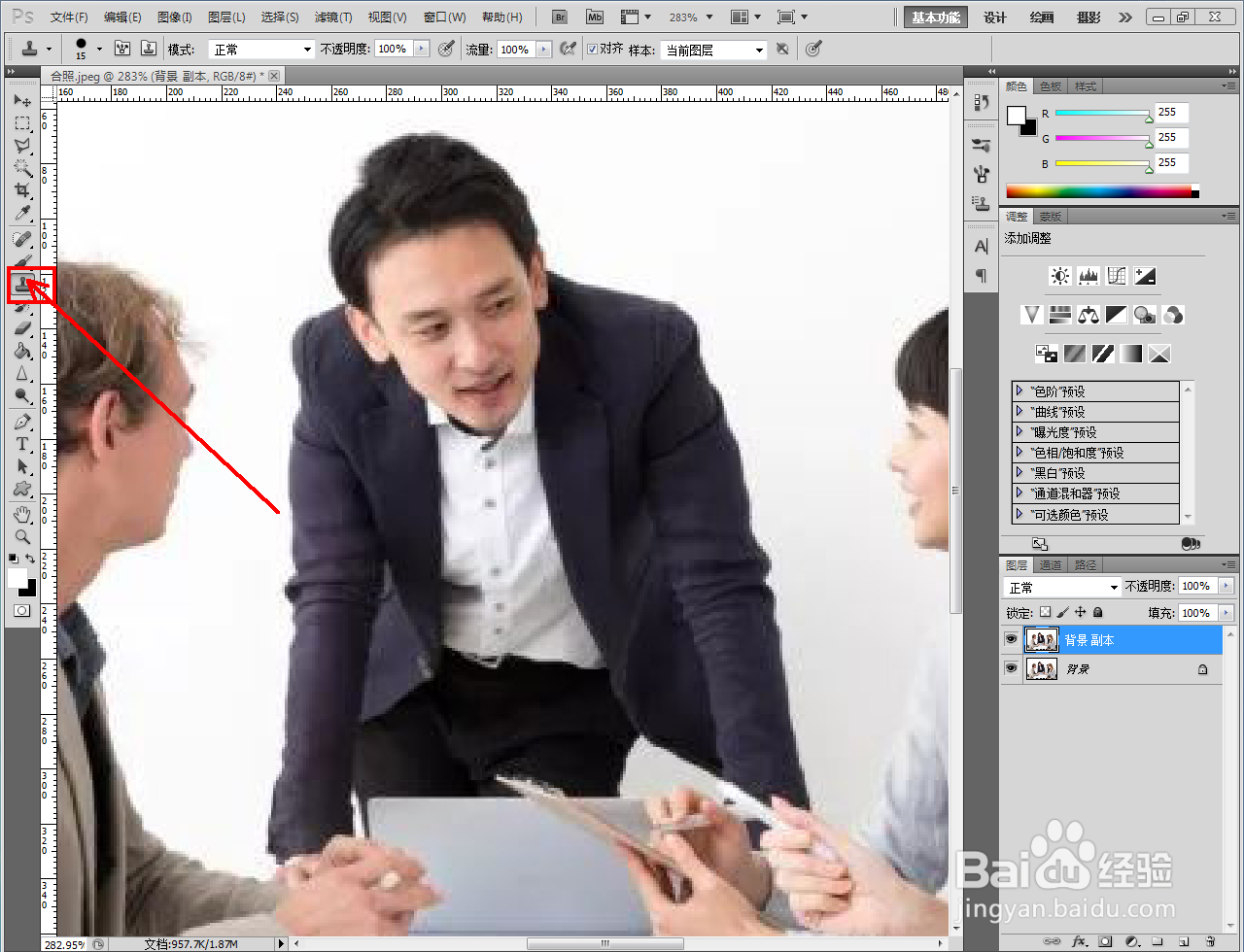Launch Adobe Bridge from the application bar
1244x952 pixels.
[x=559, y=17]
